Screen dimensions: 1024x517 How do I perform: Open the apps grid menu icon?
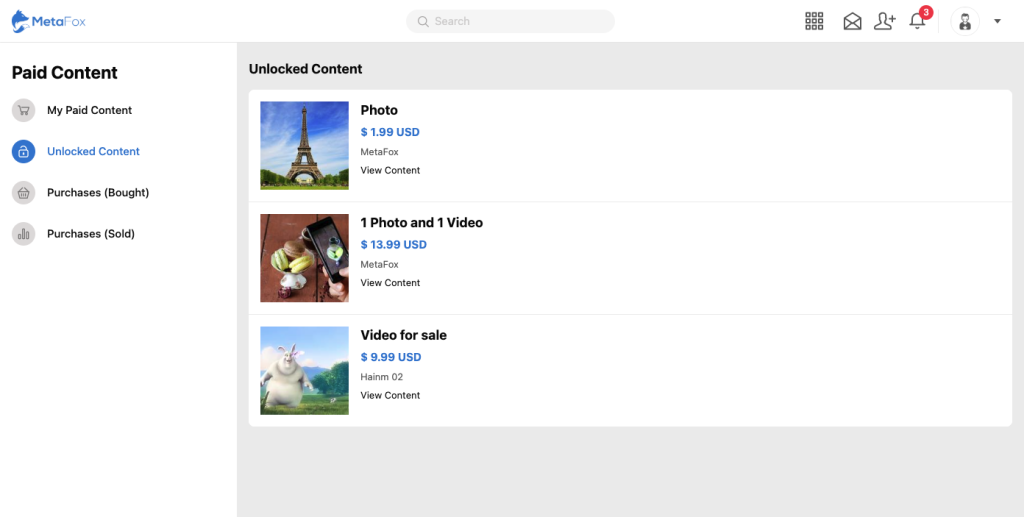pos(814,21)
